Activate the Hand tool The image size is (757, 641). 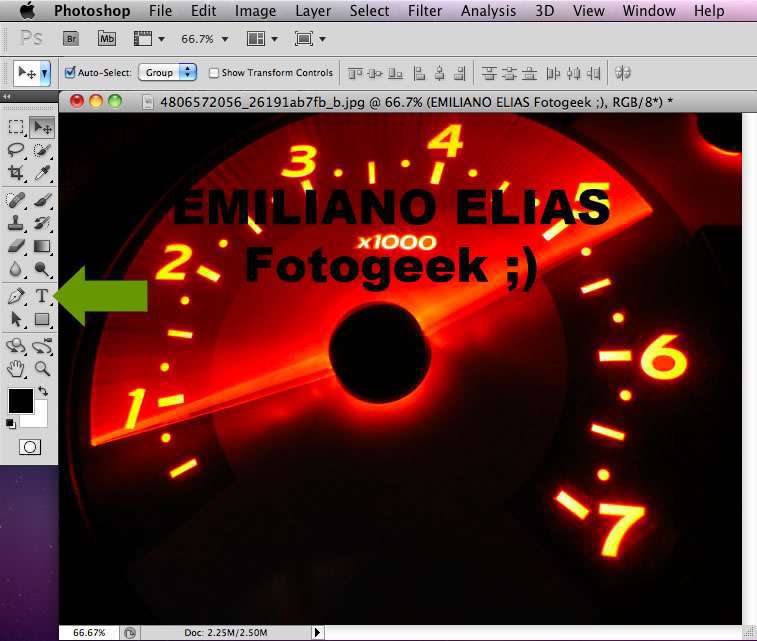16,368
